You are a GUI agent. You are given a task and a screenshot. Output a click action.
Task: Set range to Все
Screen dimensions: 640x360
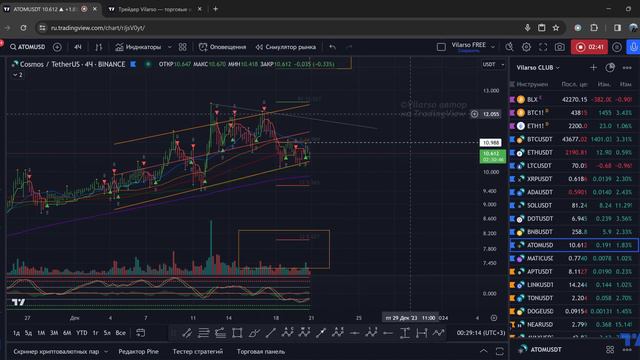[120, 333]
